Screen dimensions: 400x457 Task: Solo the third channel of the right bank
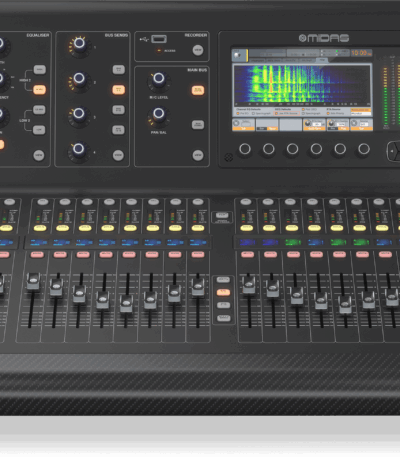[292, 228]
